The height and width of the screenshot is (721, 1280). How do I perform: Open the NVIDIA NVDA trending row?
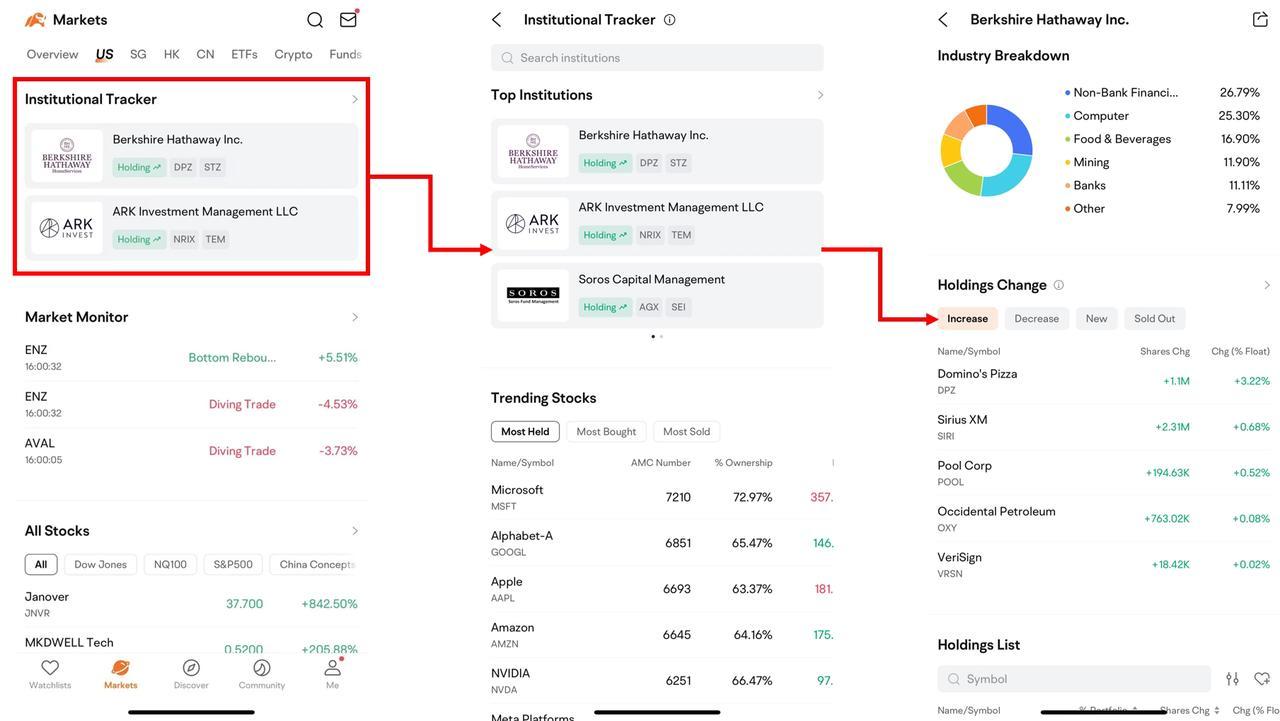point(661,681)
